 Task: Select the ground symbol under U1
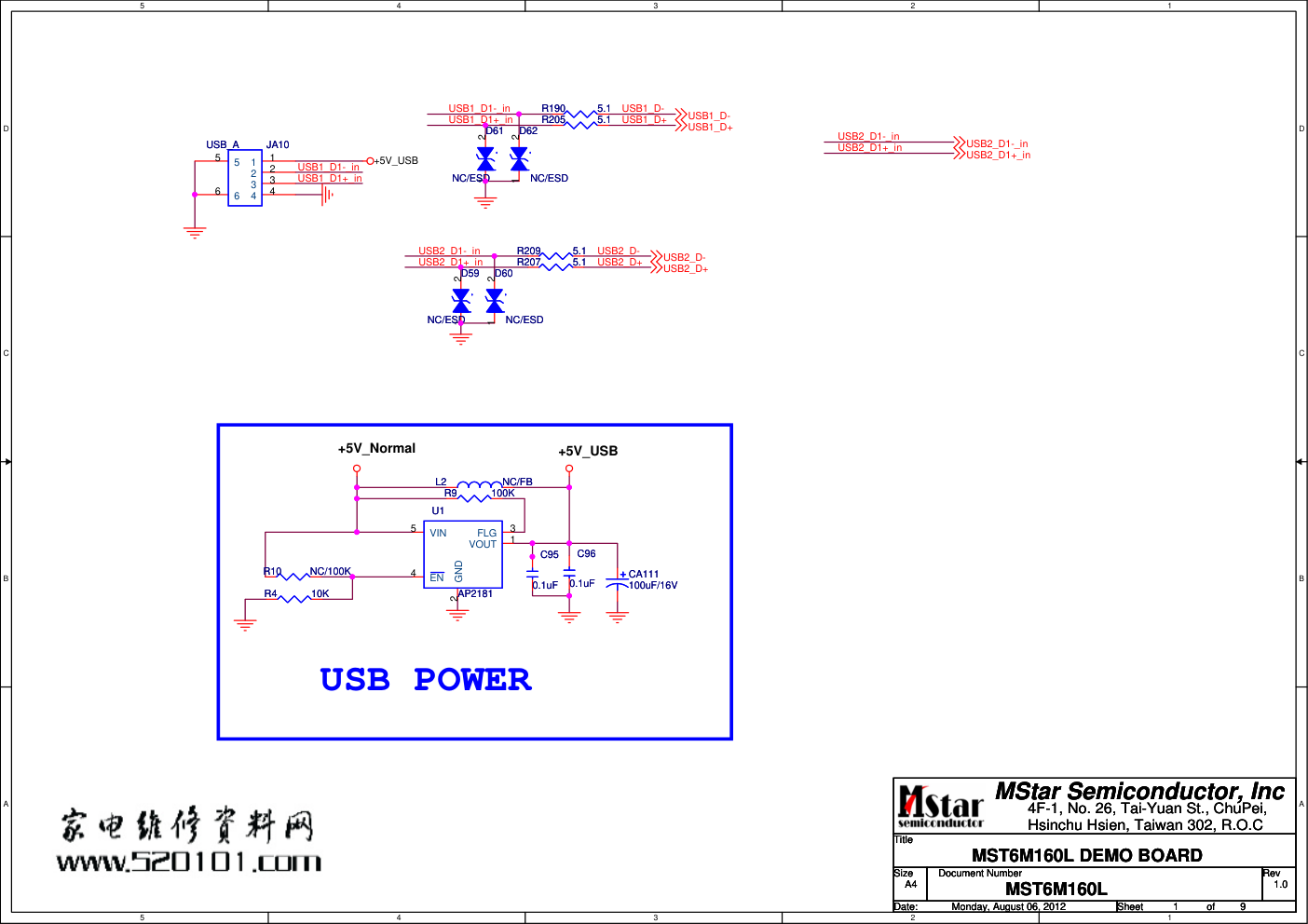click(x=457, y=614)
